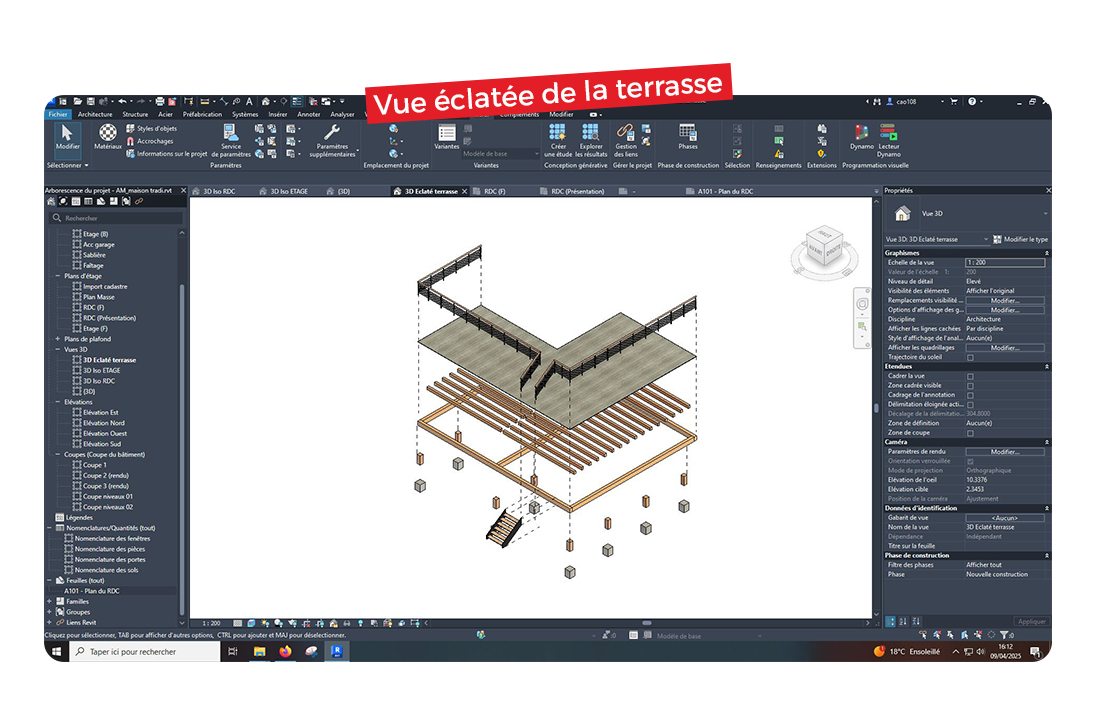
Task: Expand the Groupes tree node
Action: click(50, 612)
